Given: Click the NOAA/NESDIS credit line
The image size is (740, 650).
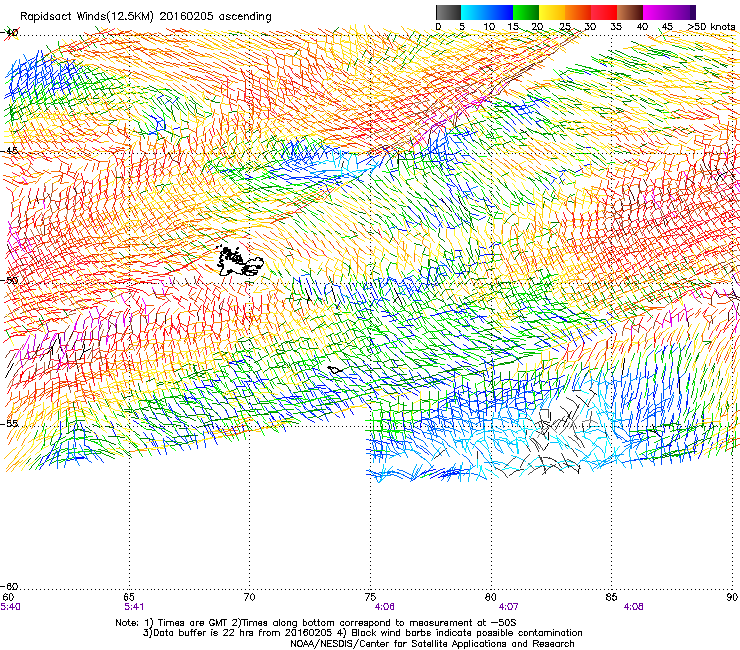Looking at the screenshot, I should 432,644.
